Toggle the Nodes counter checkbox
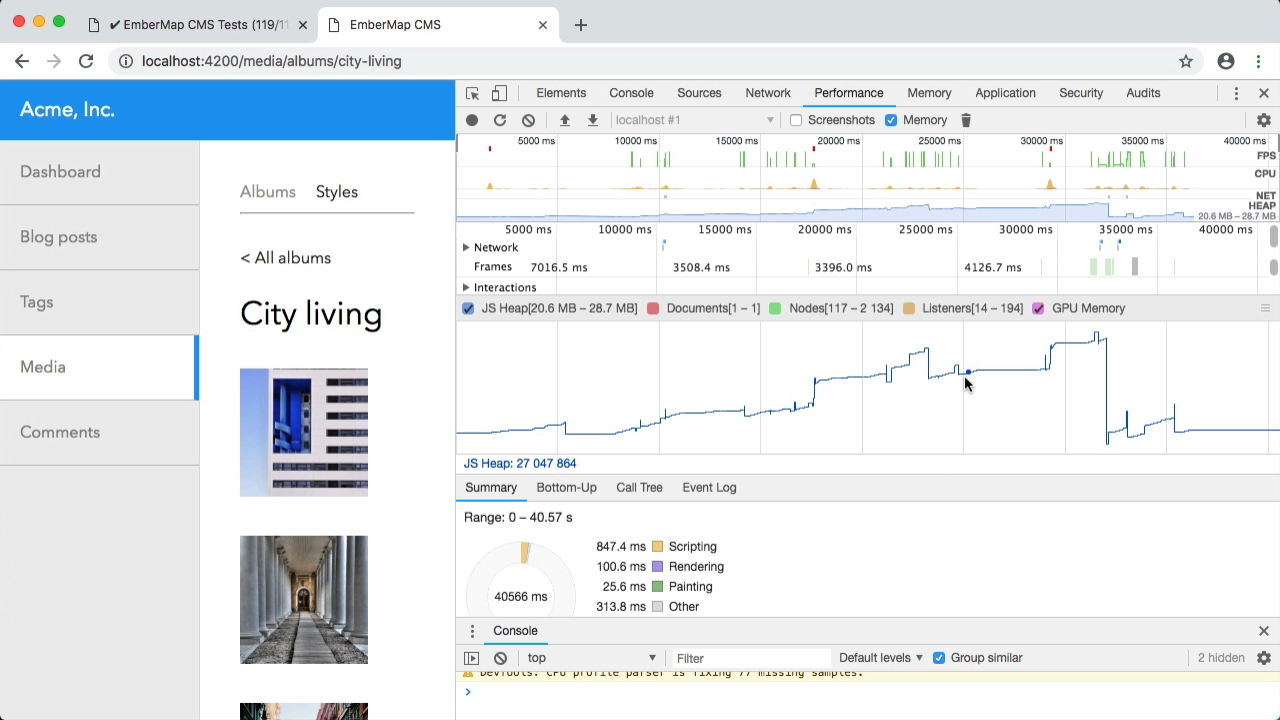The width and height of the screenshot is (1280, 720). coord(775,308)
